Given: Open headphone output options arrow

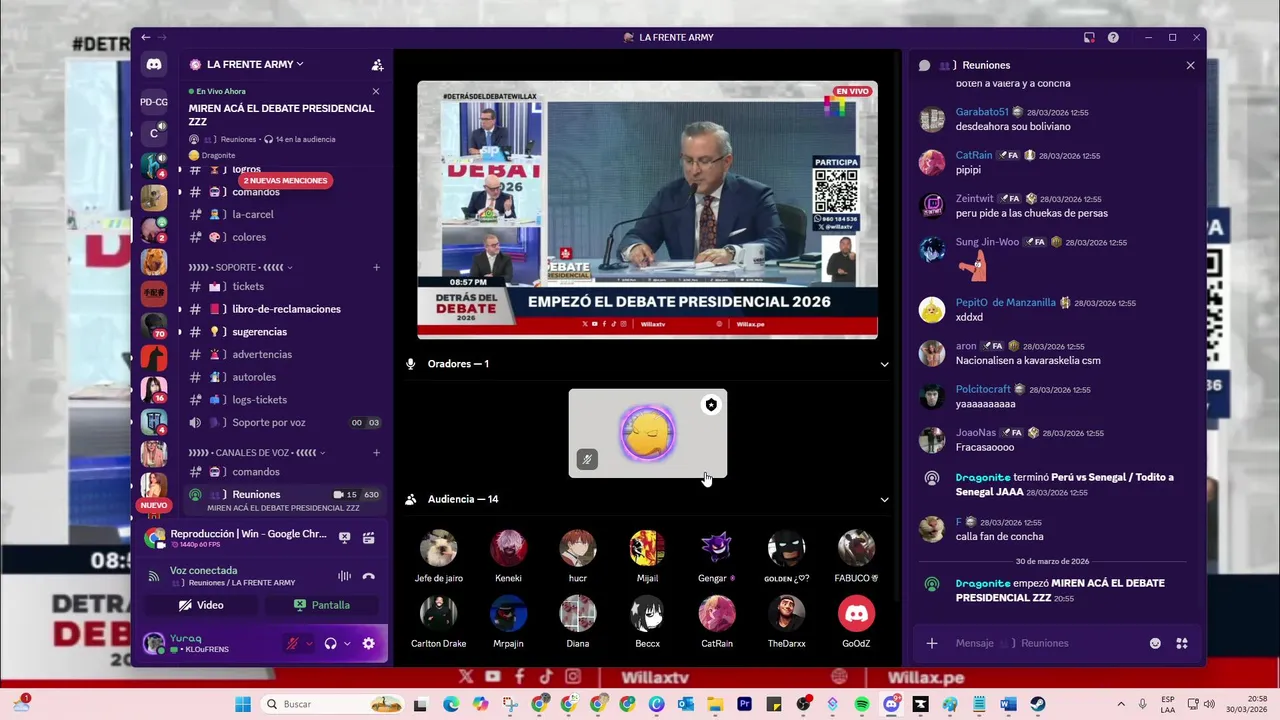Looking at the screenshot, I should pyautogui.click(x=347, y=644).
